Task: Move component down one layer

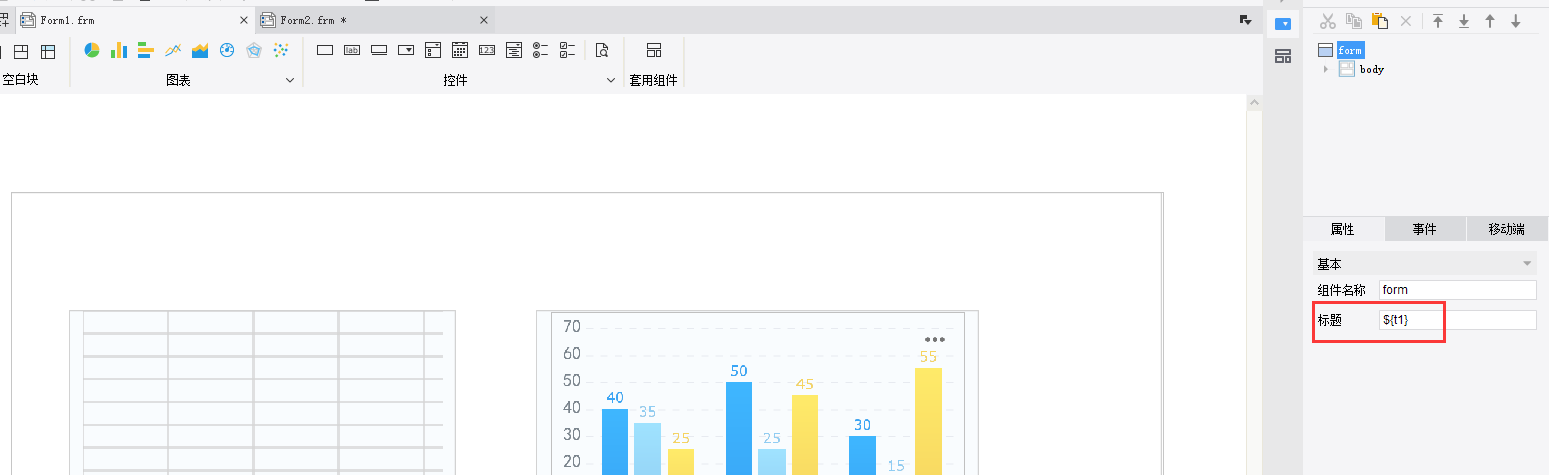Action: tap(1516, 21)
